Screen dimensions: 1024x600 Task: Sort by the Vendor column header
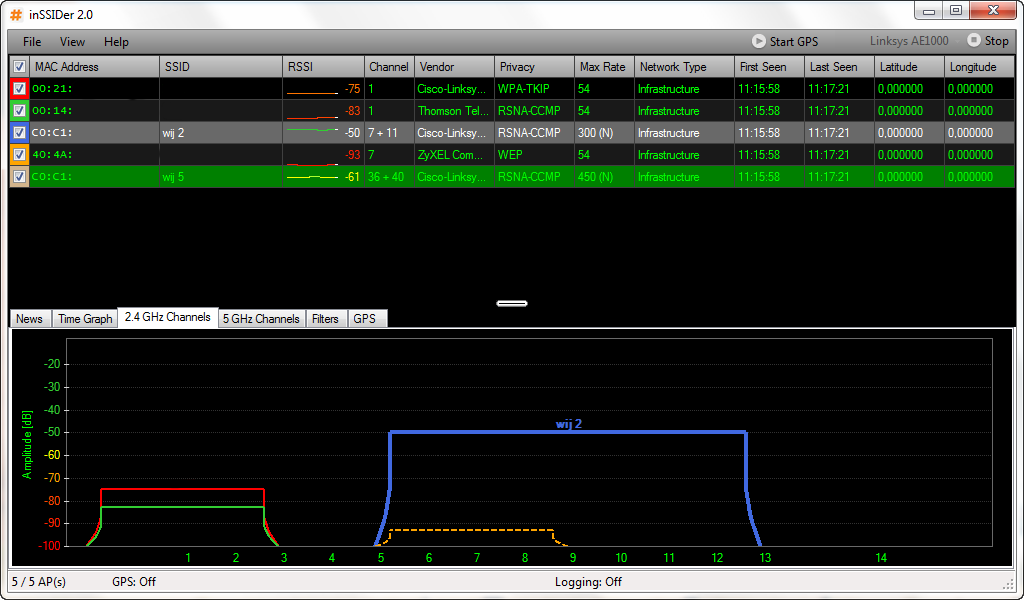[x=455, y=67]
